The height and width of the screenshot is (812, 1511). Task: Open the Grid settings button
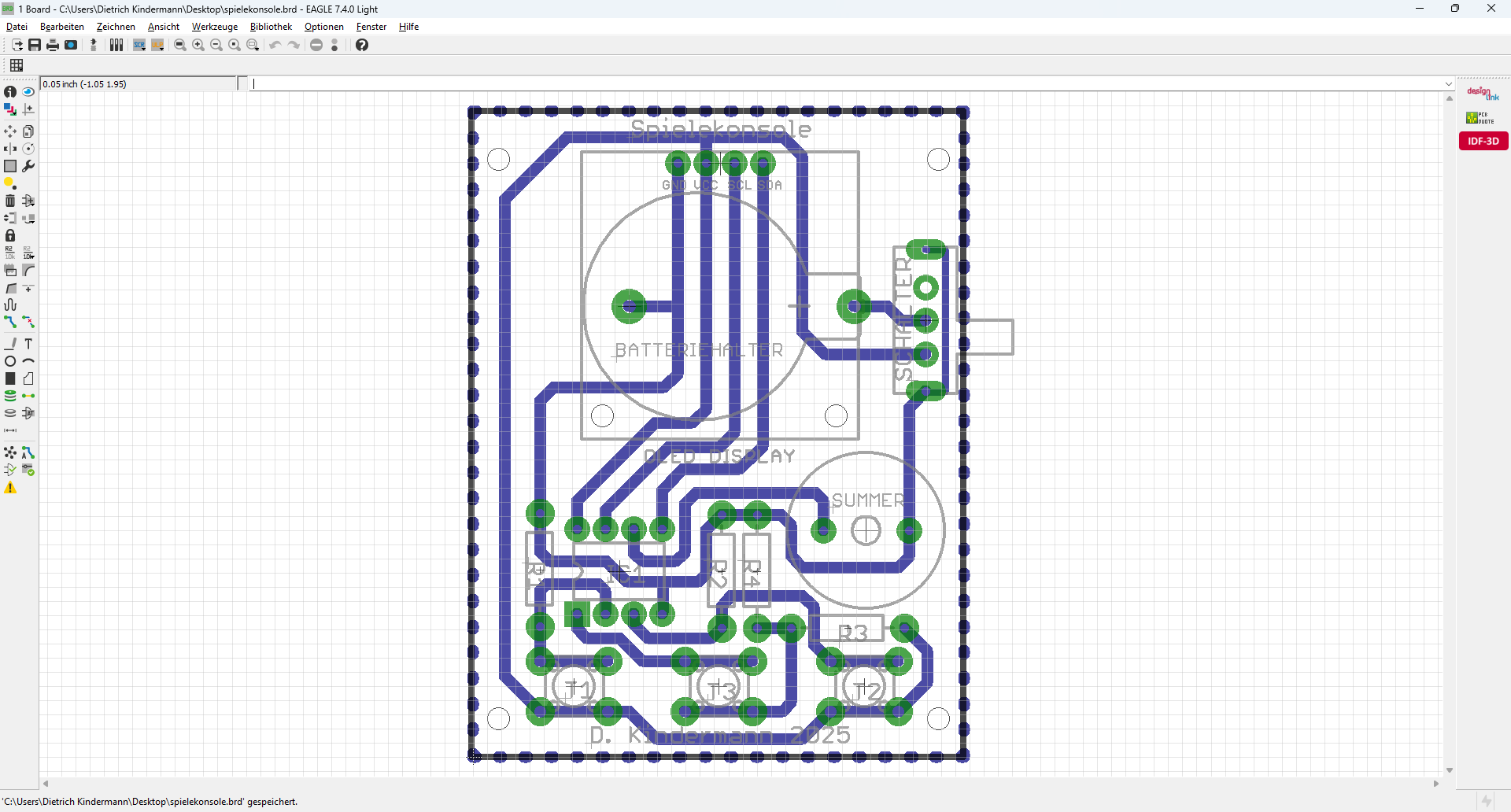pos(17,65)
